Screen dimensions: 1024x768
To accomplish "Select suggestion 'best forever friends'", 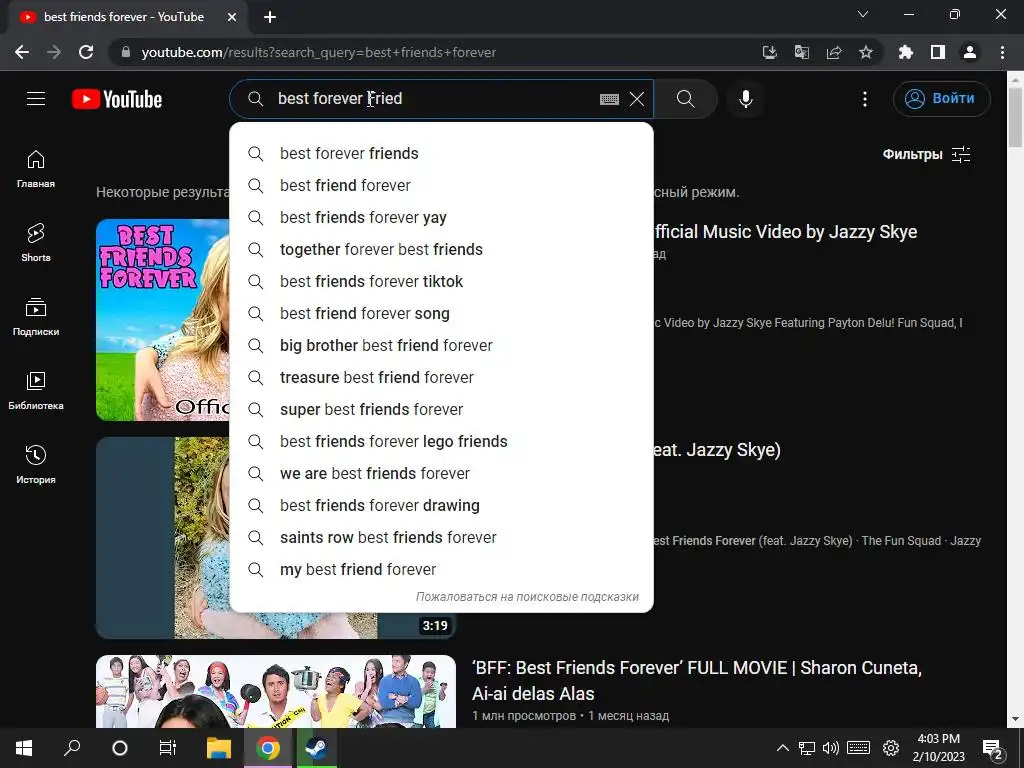I will point(441,153).
